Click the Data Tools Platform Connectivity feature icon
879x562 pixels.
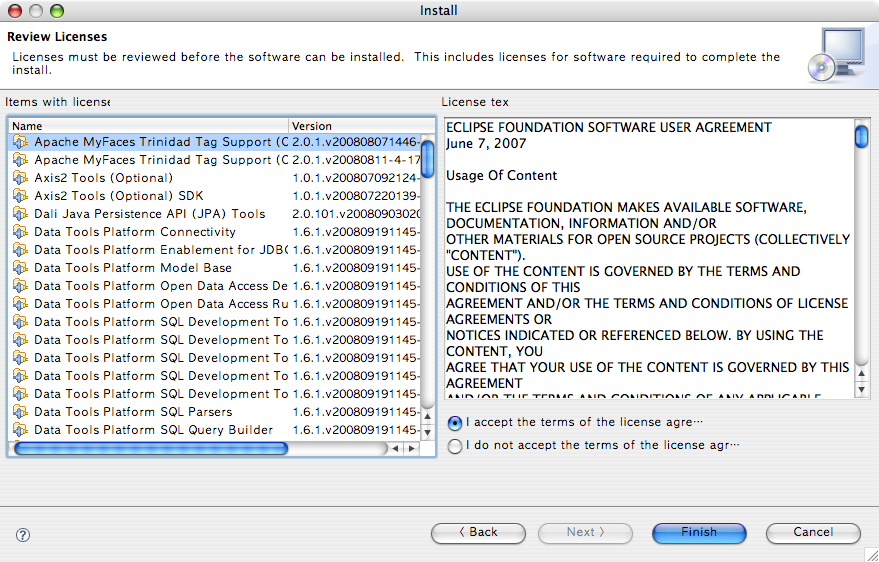pyautogui.click(x=20, y=231)
